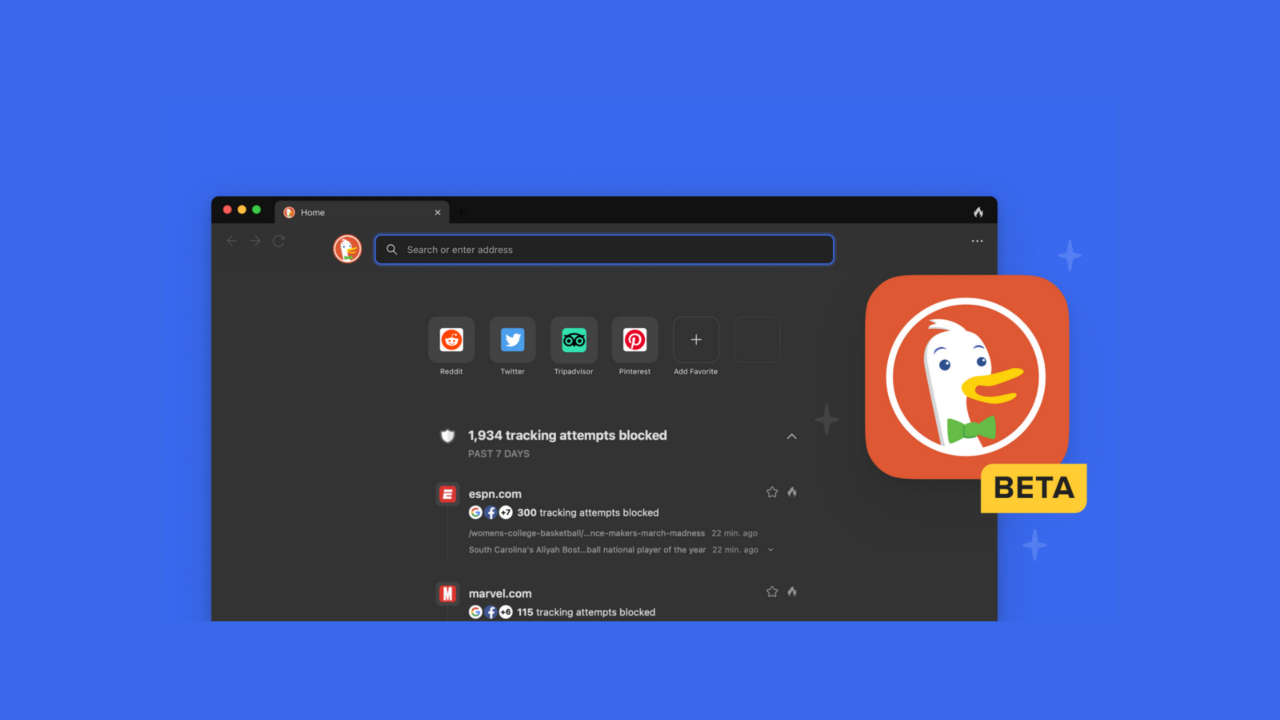Open Pinterest from favorites
The width and height of the screenshot is (1280, 720).
click(634, 339)
